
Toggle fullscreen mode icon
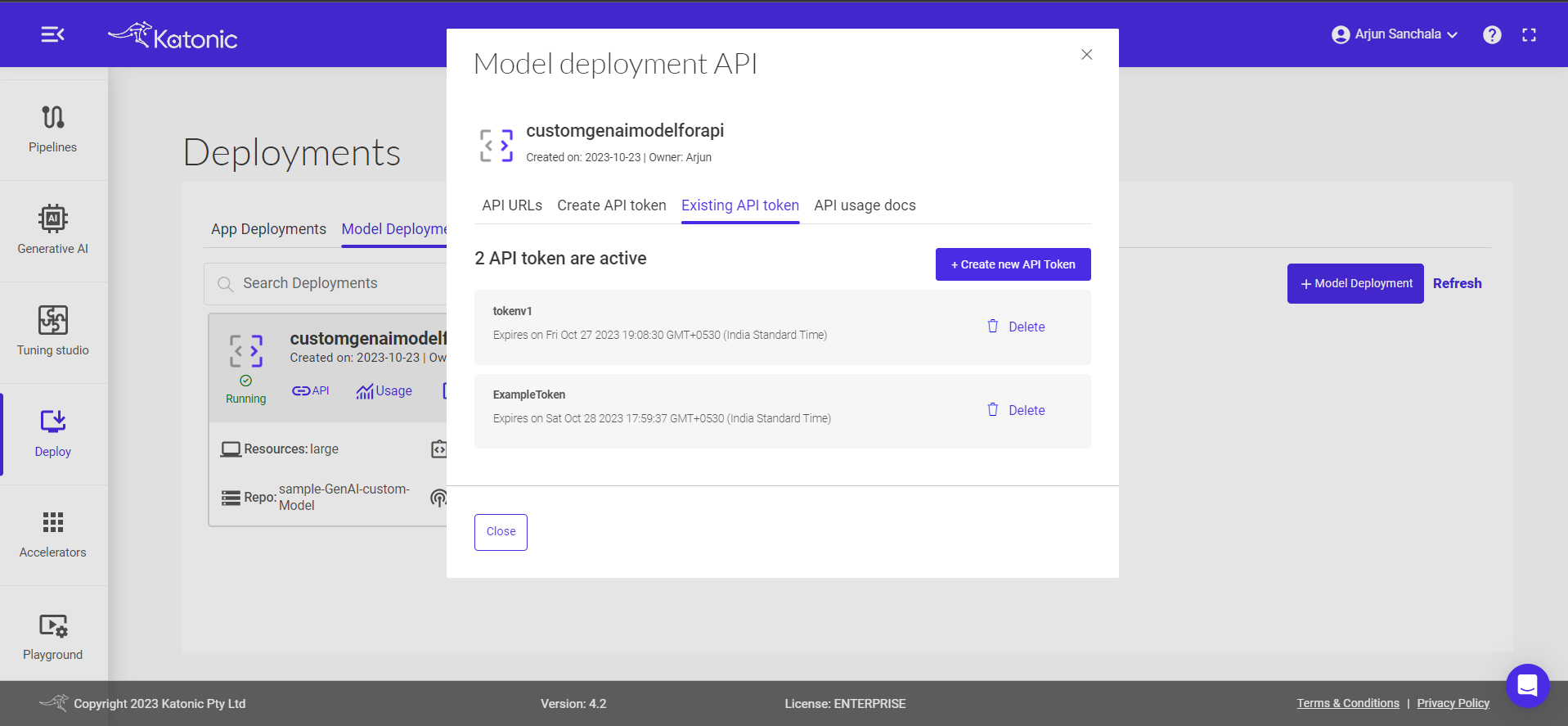[x=1529, y=34]
